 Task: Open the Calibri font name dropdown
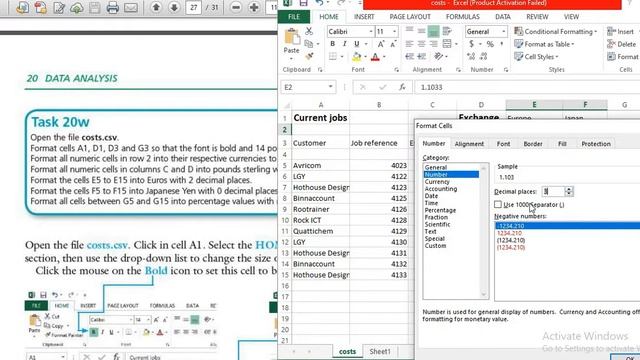pyautogui.click(x=371, y=31)
